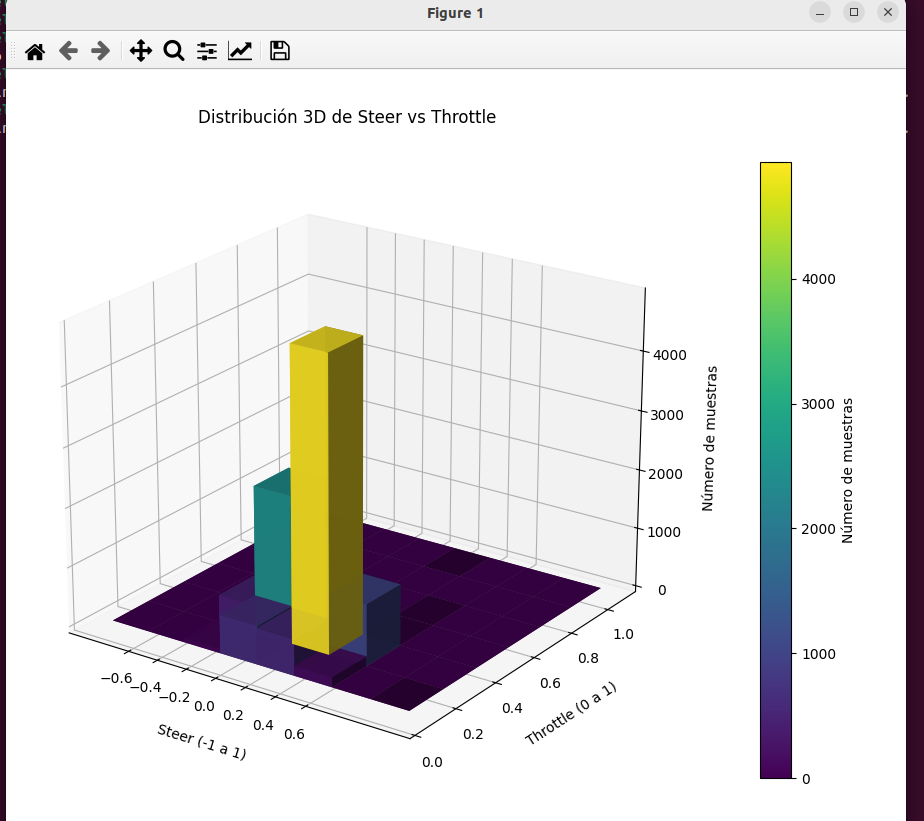Click the 4000 tick on the colorbar

coord(820,279)
